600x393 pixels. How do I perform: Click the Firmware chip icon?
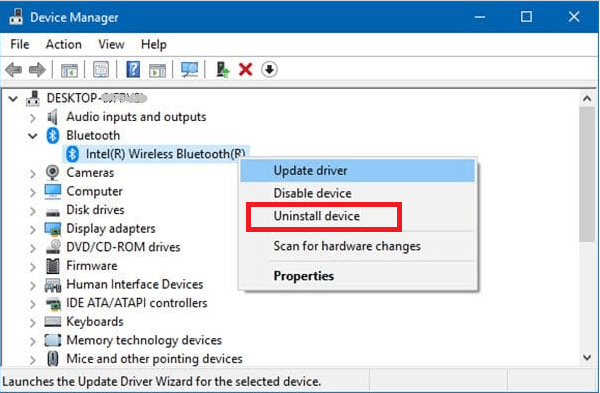coord(53,266)
